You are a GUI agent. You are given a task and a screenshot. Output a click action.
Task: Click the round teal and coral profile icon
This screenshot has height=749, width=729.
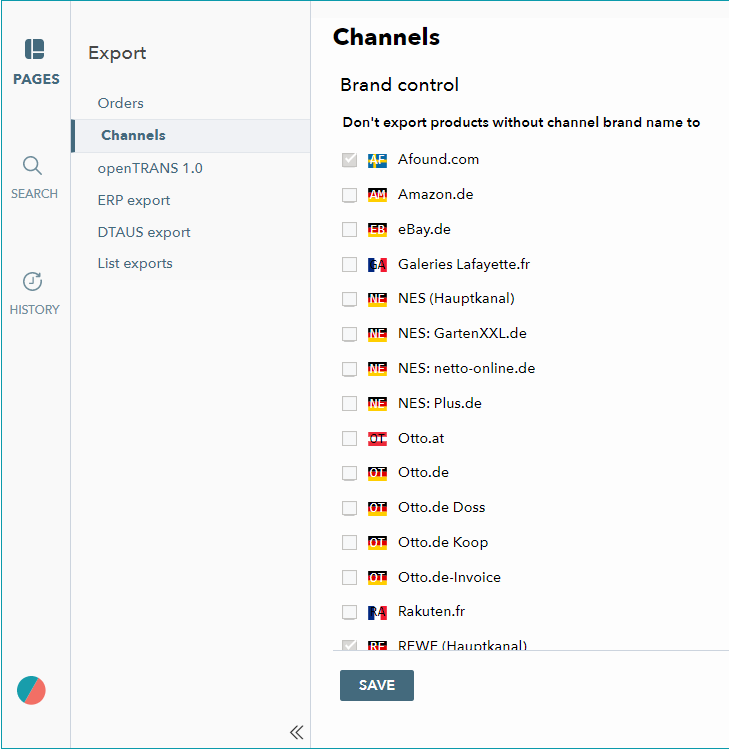tap(31, 690)
